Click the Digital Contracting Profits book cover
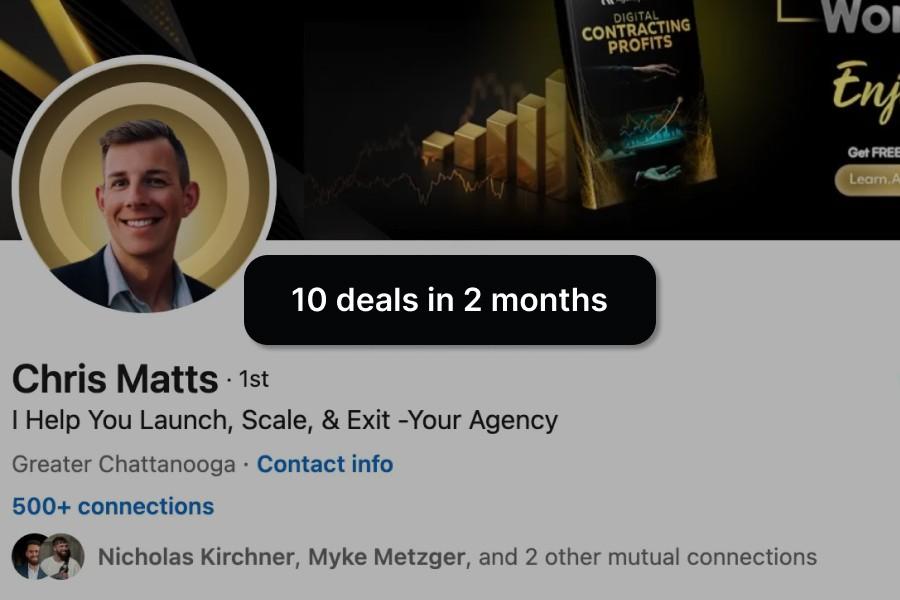The width and height of the screenshot is (900, 600). pyautogui.click(x=637, y=103)
